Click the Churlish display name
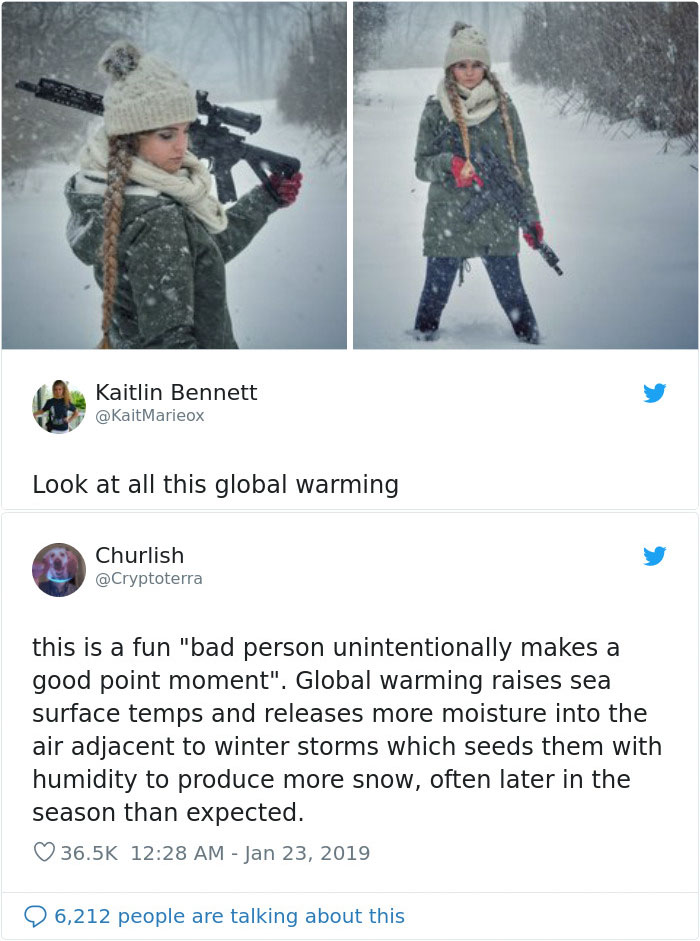 pyautogui.click(x=139, y=556)
